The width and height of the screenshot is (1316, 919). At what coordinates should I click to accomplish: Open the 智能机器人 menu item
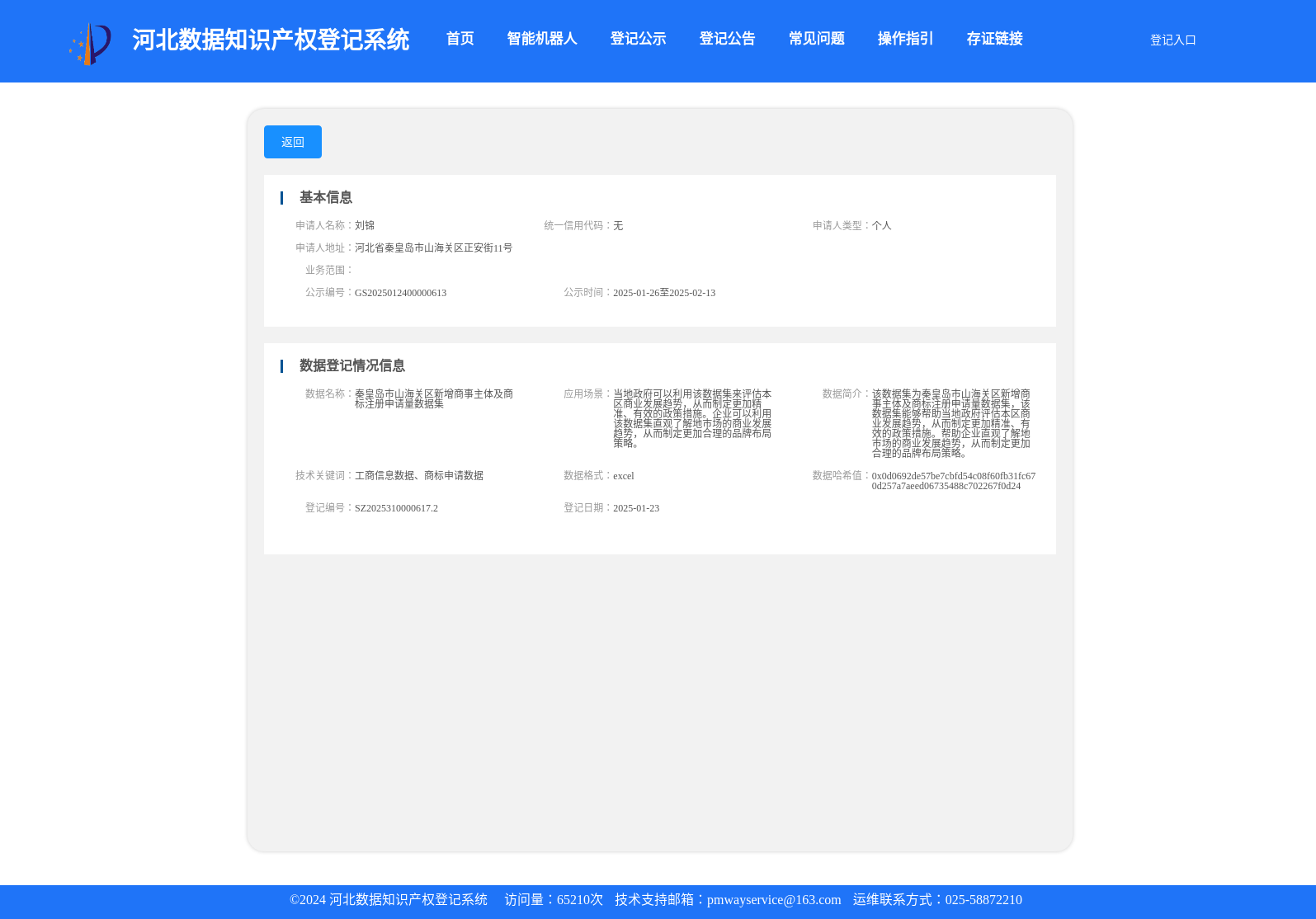click(x=542, y=39)
